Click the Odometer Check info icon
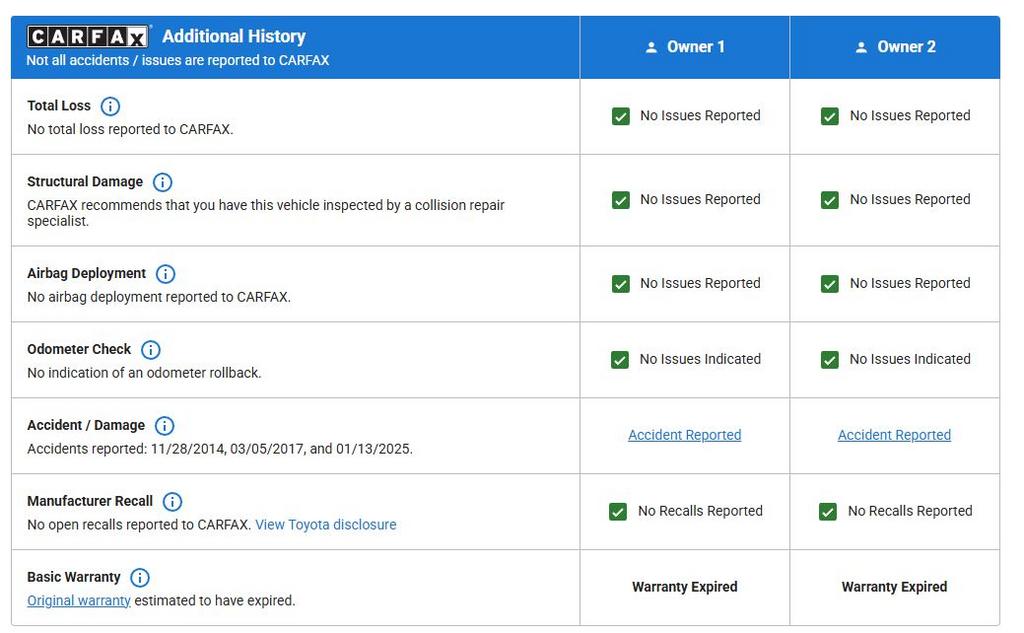 [x=151, y=350]
